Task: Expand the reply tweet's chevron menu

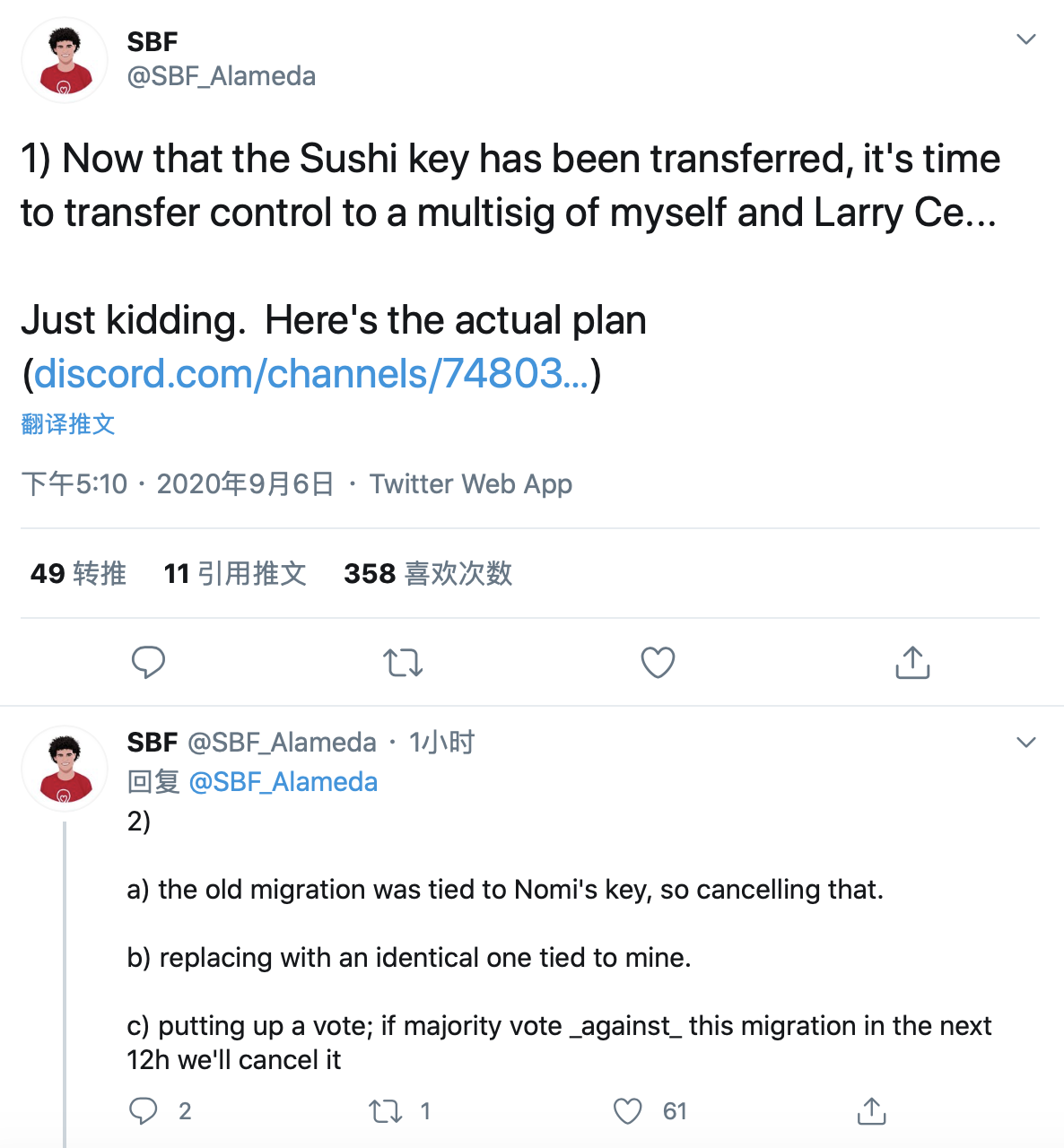Action: (x=1026, y=743)
